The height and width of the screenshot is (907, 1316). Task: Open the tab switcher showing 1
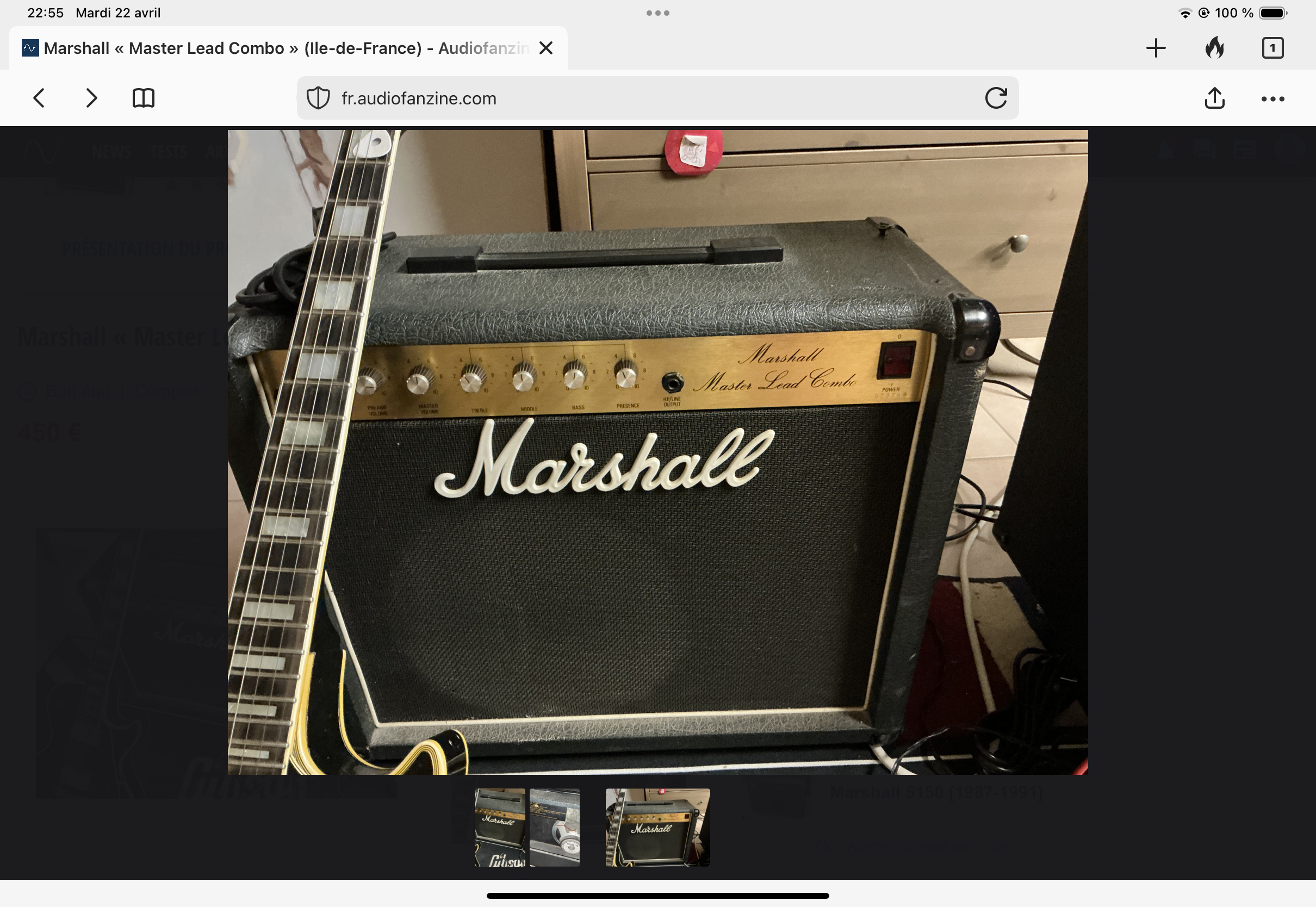[1272, 48]
